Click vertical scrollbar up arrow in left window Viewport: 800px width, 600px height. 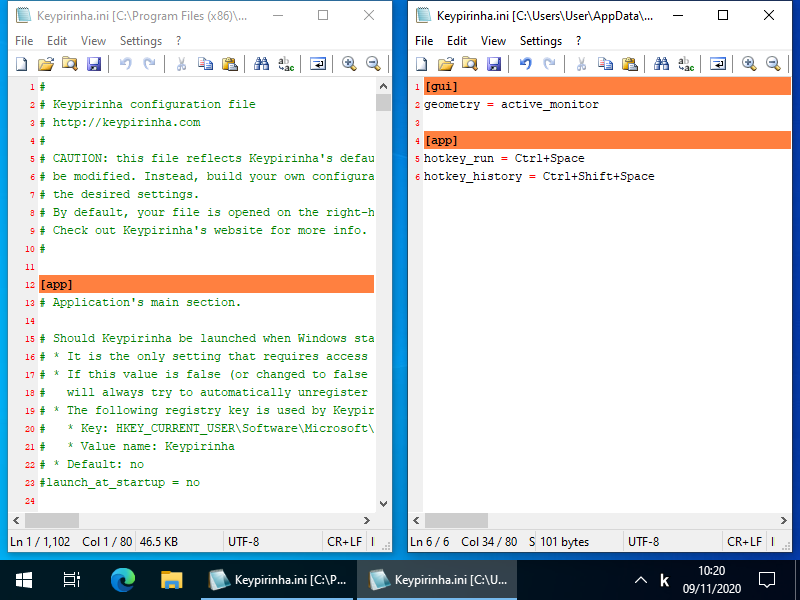point(383,86)
